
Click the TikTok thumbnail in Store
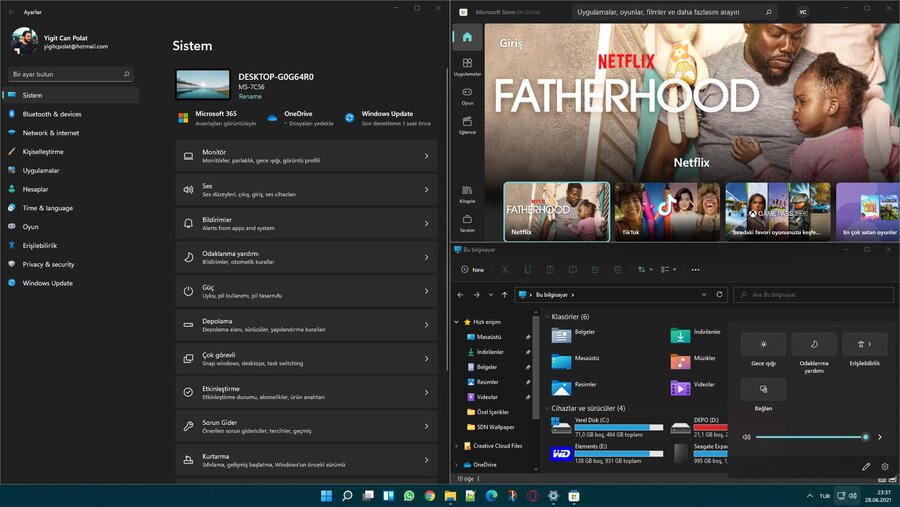pyautogui.click(x=666, y=211)
